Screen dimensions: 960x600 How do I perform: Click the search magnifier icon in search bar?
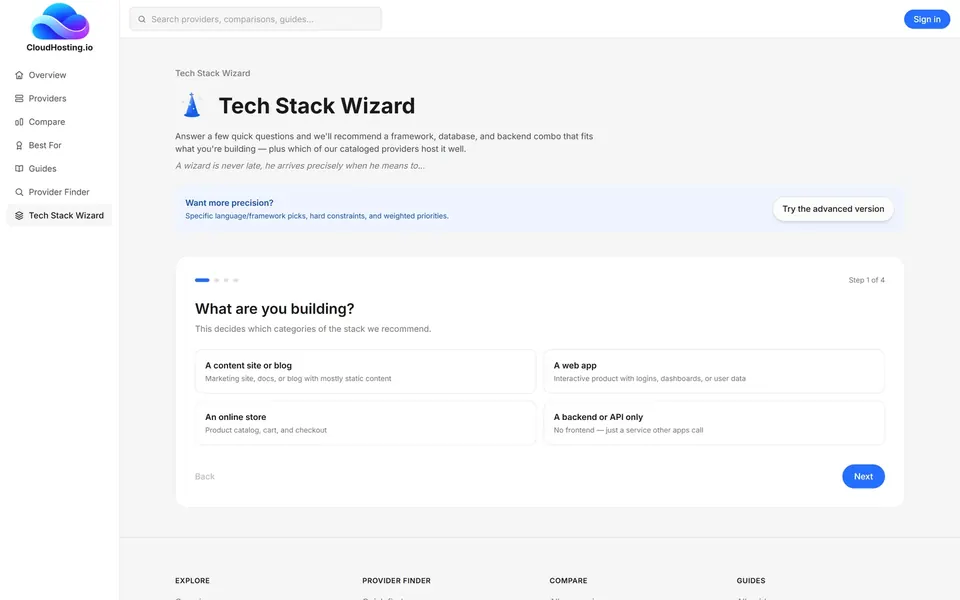141,19
